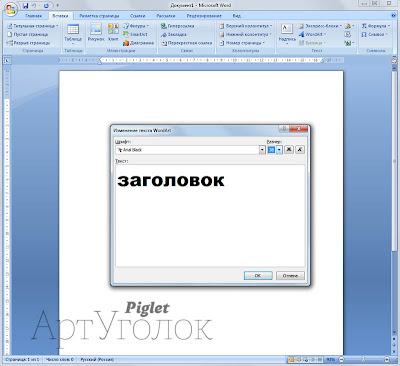Click the tab selector left of ruler
This screenshot has width=400, height=366.
pos(7,60)
